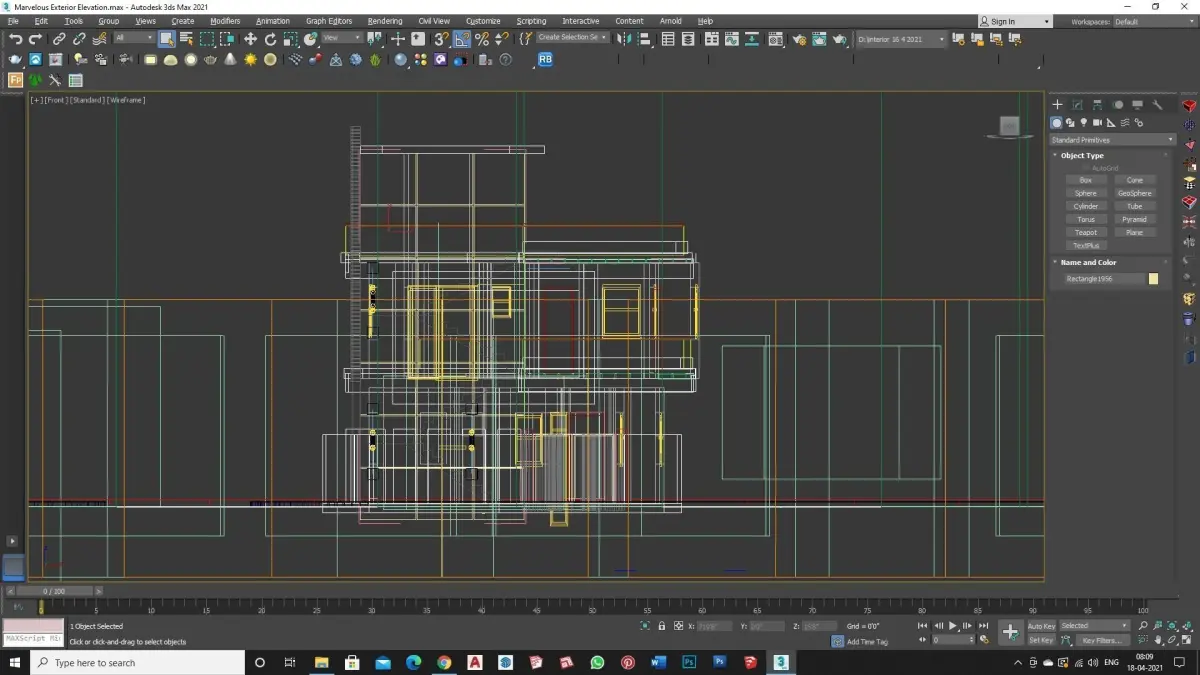Open Select by Name list icon
The image size is (1200, 675).
186,39
